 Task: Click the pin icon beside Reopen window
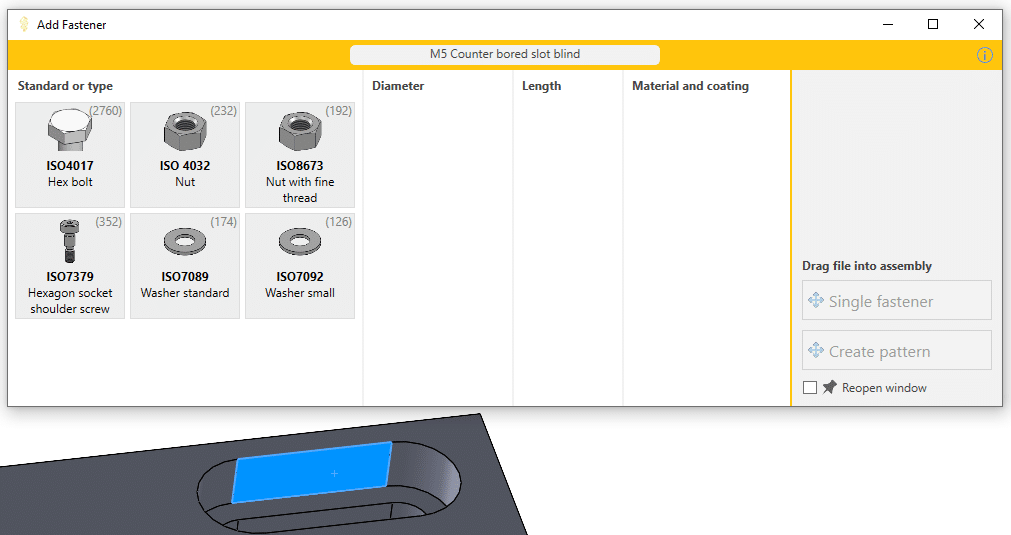coord(830,387)
